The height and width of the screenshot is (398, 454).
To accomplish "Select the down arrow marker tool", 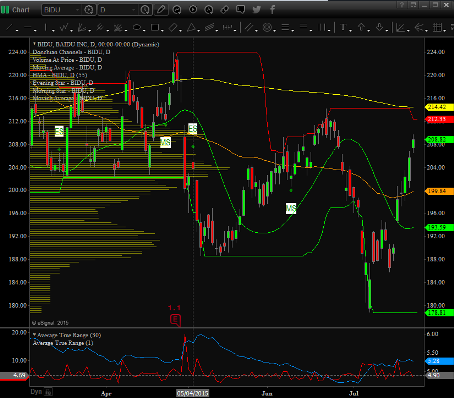I will click(x=379, y=28).
